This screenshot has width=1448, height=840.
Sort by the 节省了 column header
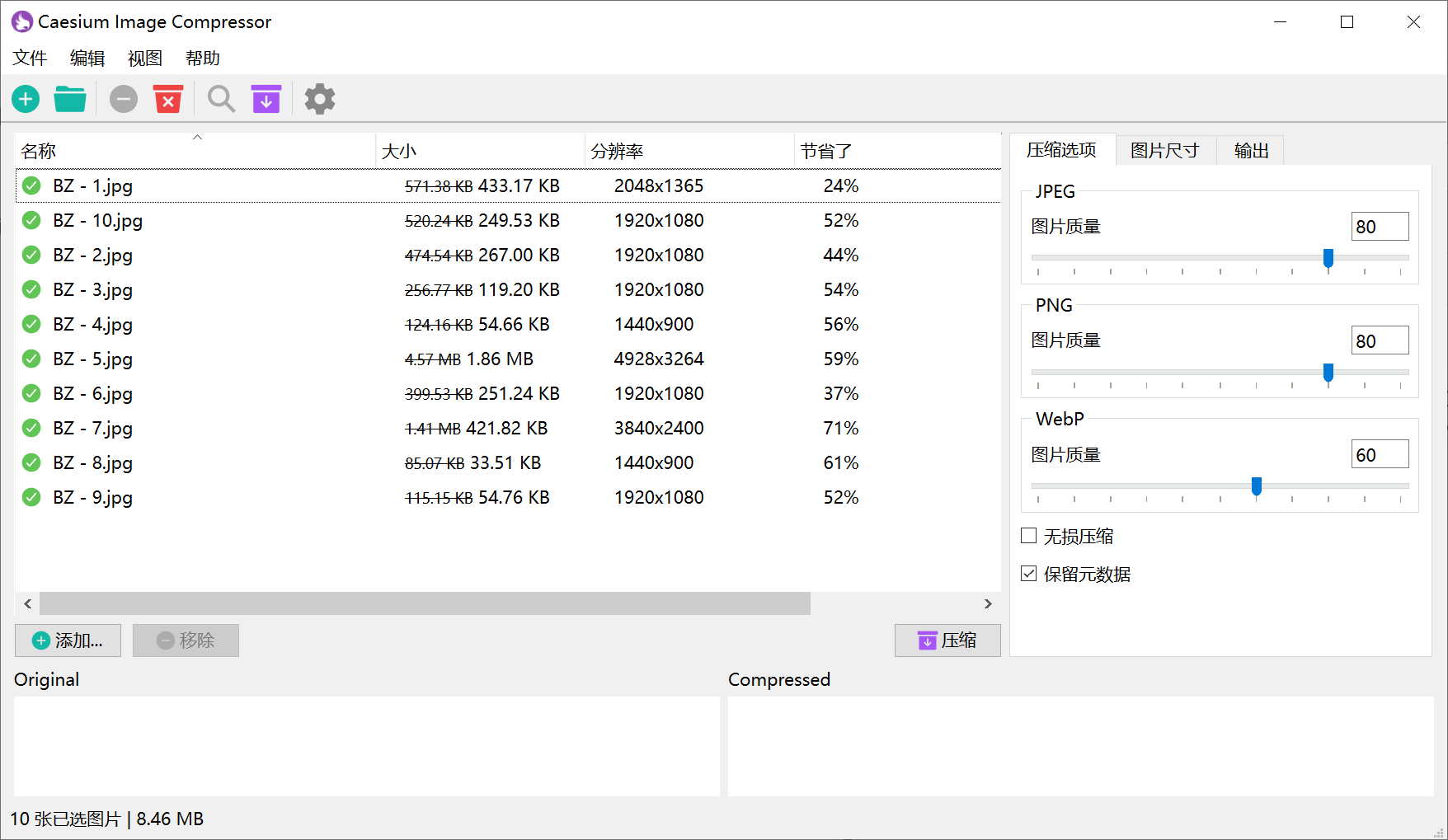pos(898,151)
